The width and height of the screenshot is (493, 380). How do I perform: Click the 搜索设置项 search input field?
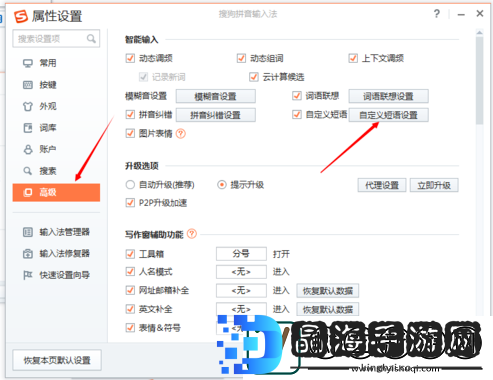pos(56,39)
